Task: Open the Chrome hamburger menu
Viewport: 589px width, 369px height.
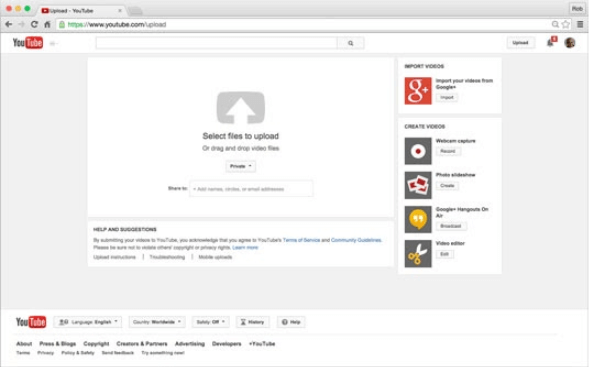Action: click(580, 24)
